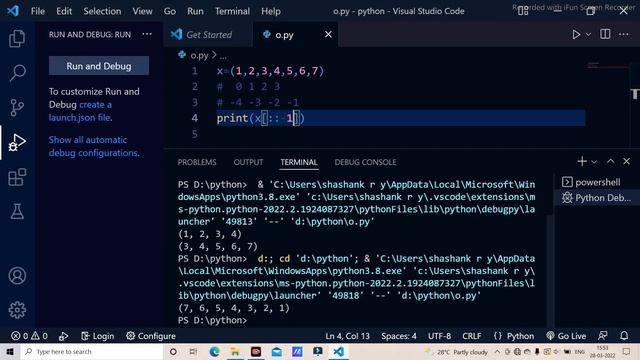The height and width of the screenshot is (360, 640).
Task: Open the Selection menu
Action: pyautogui.click(x=102, y=11)
